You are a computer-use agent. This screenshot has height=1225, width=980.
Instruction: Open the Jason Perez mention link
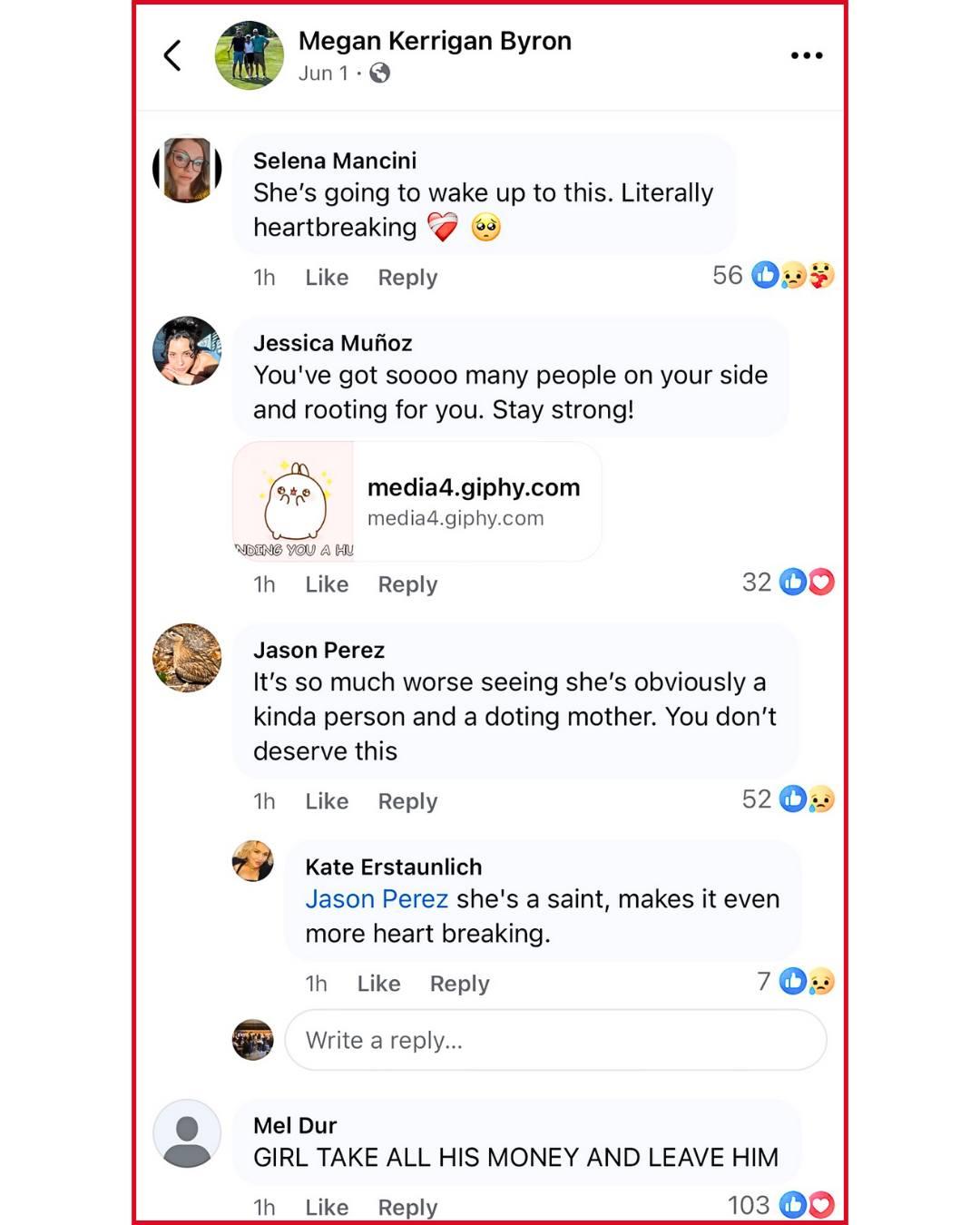tap(377, 899)
